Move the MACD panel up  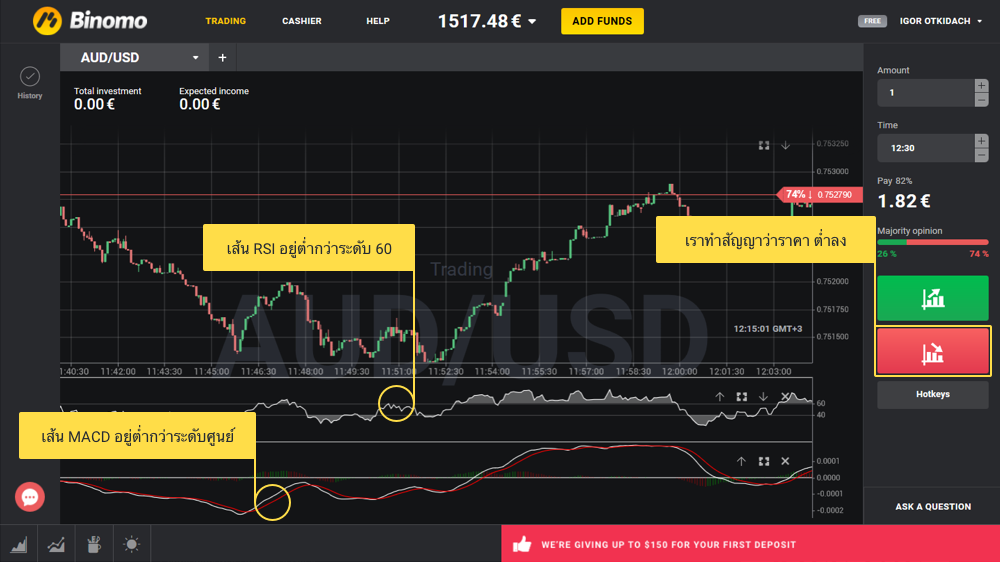(x=741, y=461)
